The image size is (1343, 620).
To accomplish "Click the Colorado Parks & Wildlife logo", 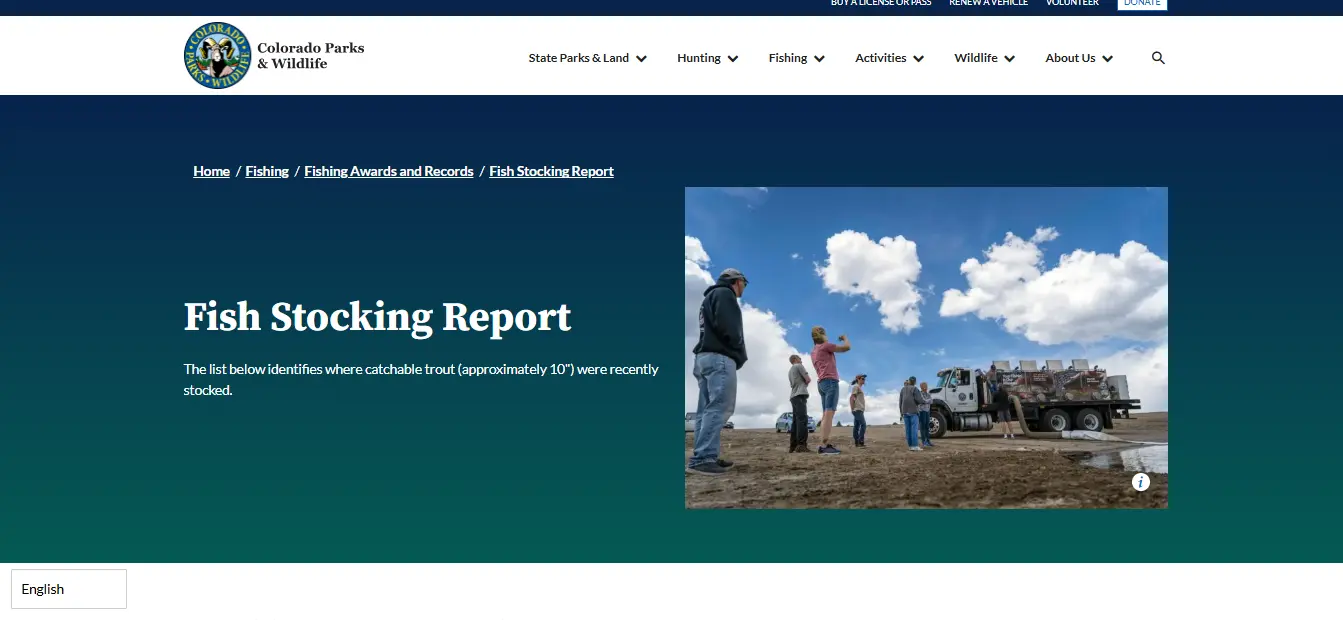I will [x=217, y=56].
